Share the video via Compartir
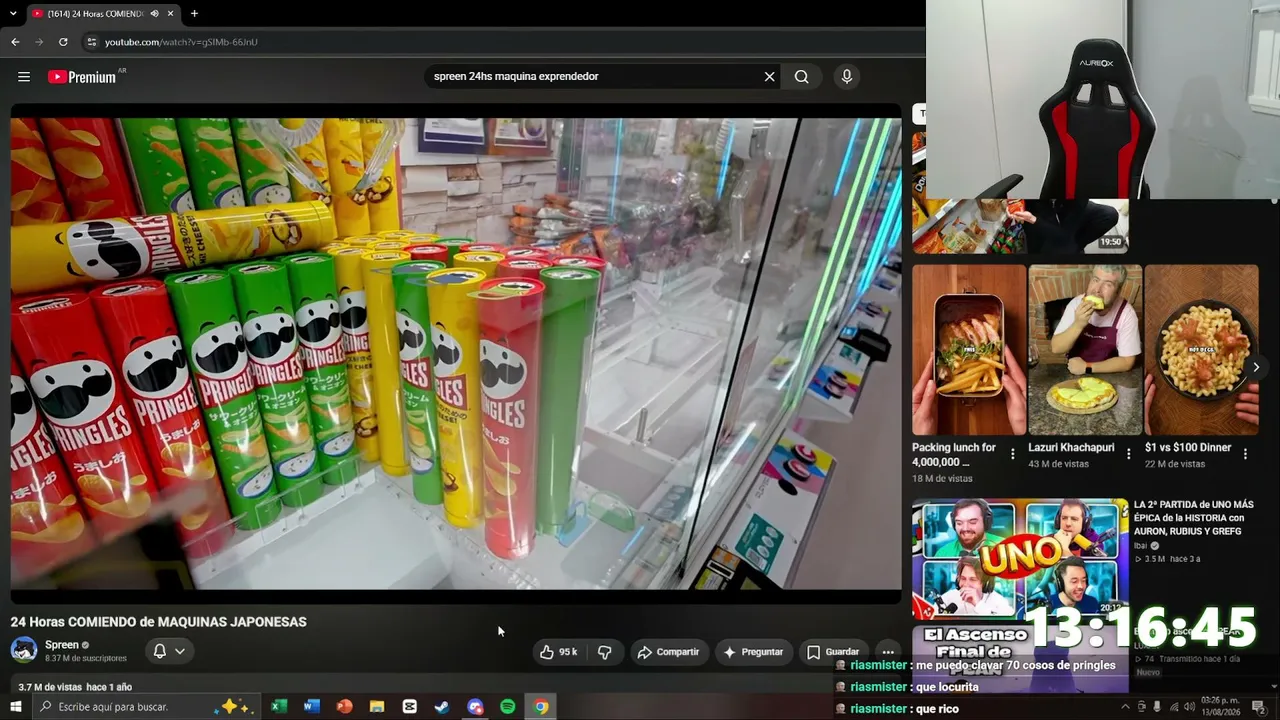The width and height of the screenshot is (1280, 720). [669, 652]
